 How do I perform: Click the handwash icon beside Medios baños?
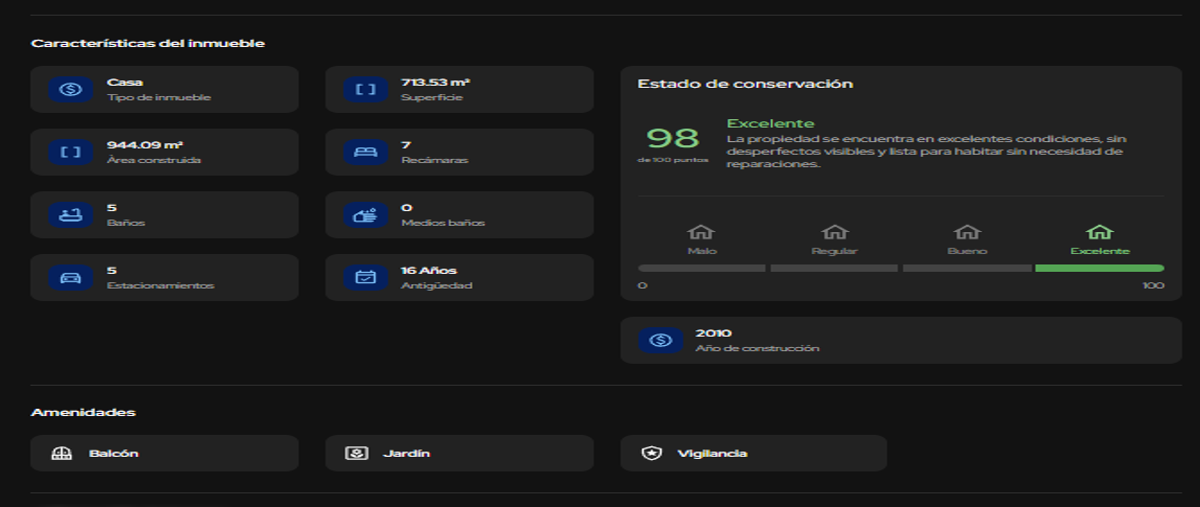pyautogui.click(x=366, y=214)
